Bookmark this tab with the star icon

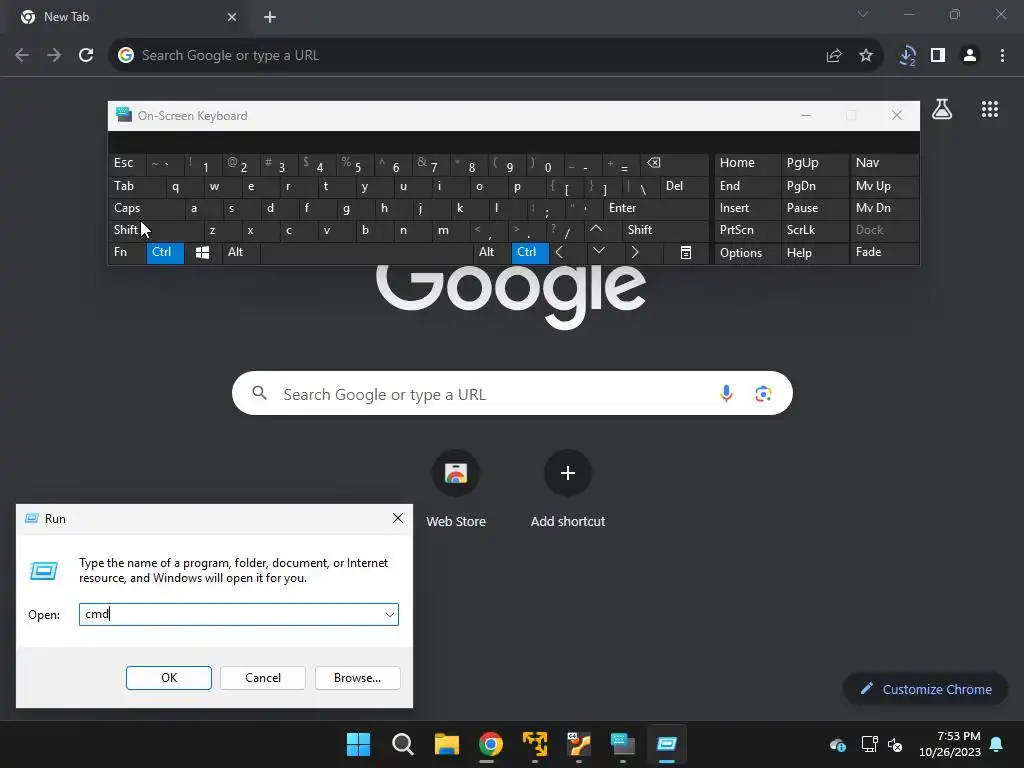[866, 56]
